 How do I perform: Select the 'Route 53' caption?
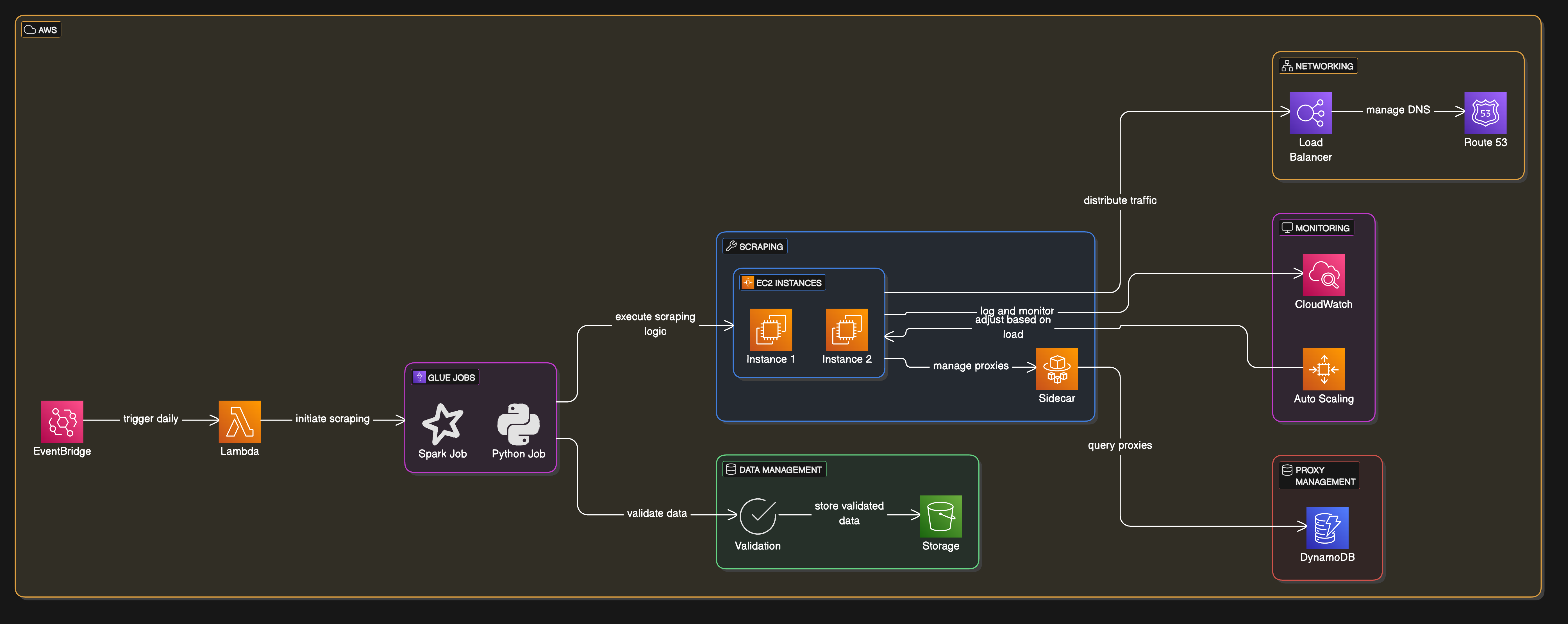[1485, 143]
